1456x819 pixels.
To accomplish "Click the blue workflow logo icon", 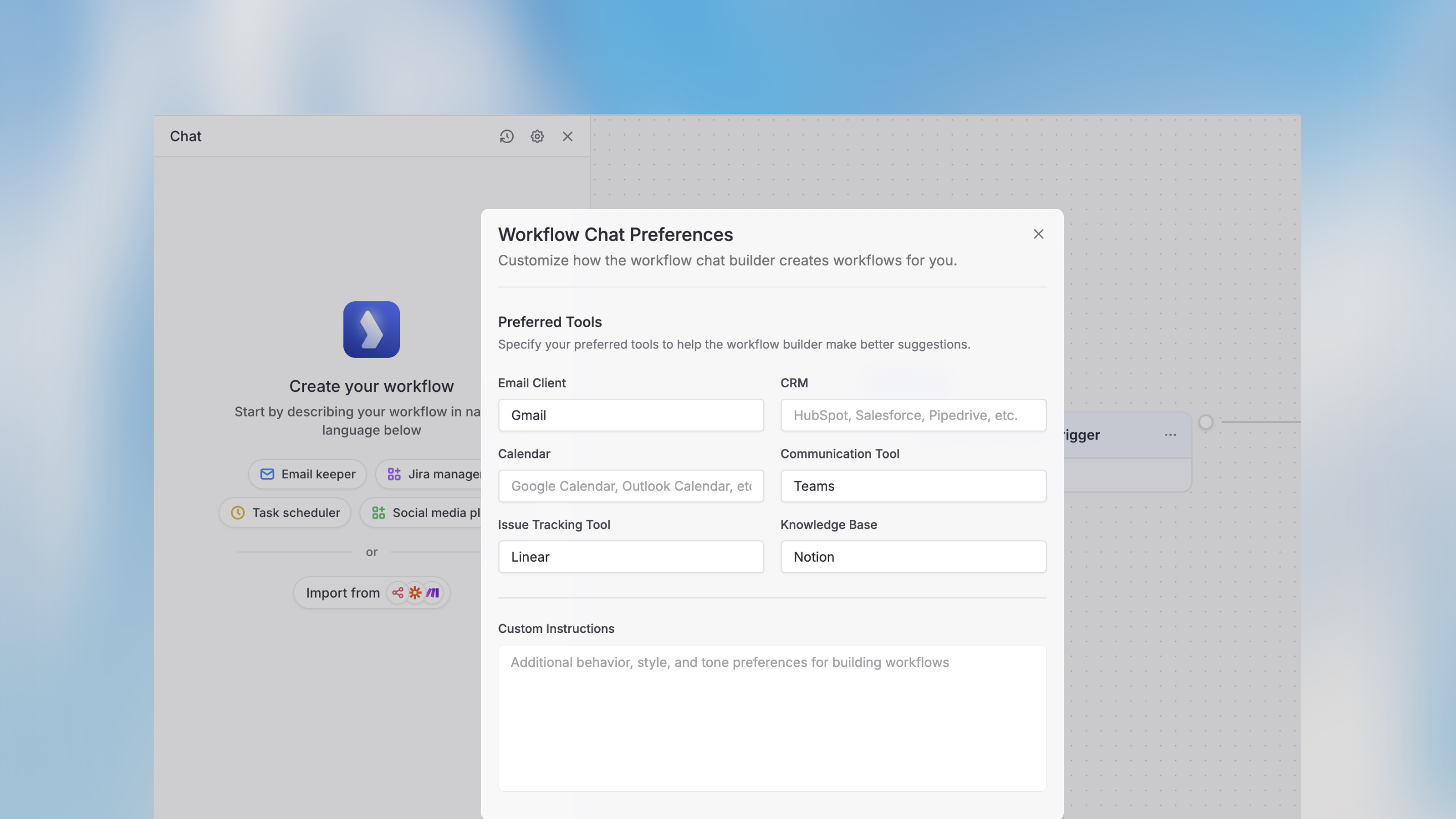I will (x=372, y=329).
